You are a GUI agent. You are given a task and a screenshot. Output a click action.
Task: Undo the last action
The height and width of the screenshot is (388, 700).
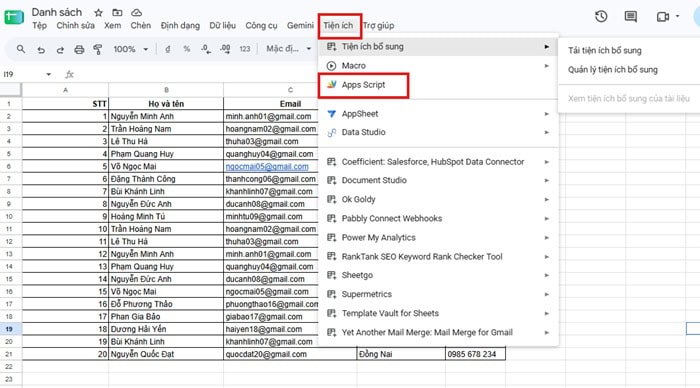pos(41,49)
